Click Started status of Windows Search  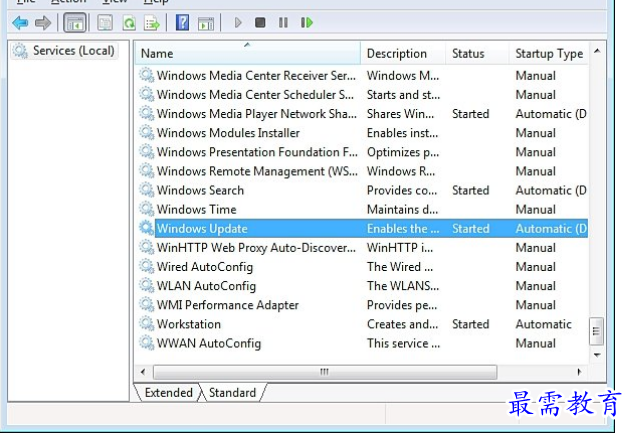tap(470, 190)
